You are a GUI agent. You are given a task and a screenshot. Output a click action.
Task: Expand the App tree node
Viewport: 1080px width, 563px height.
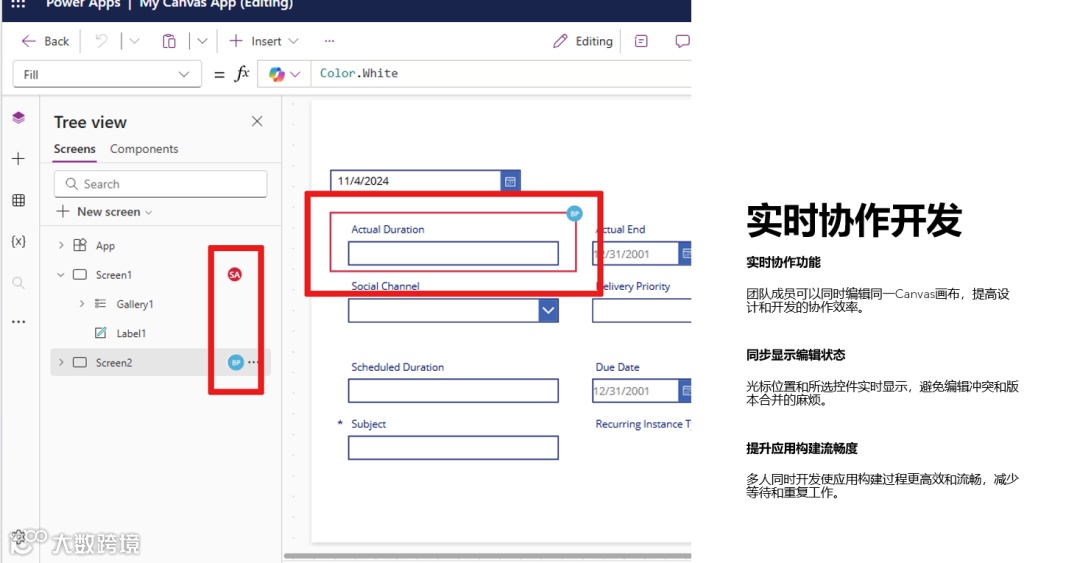pyautogui.click(x=61, y=245)
